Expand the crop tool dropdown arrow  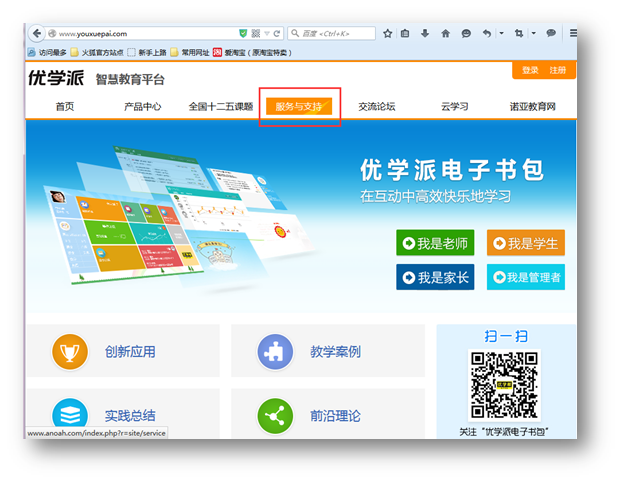tap(533, 33)
